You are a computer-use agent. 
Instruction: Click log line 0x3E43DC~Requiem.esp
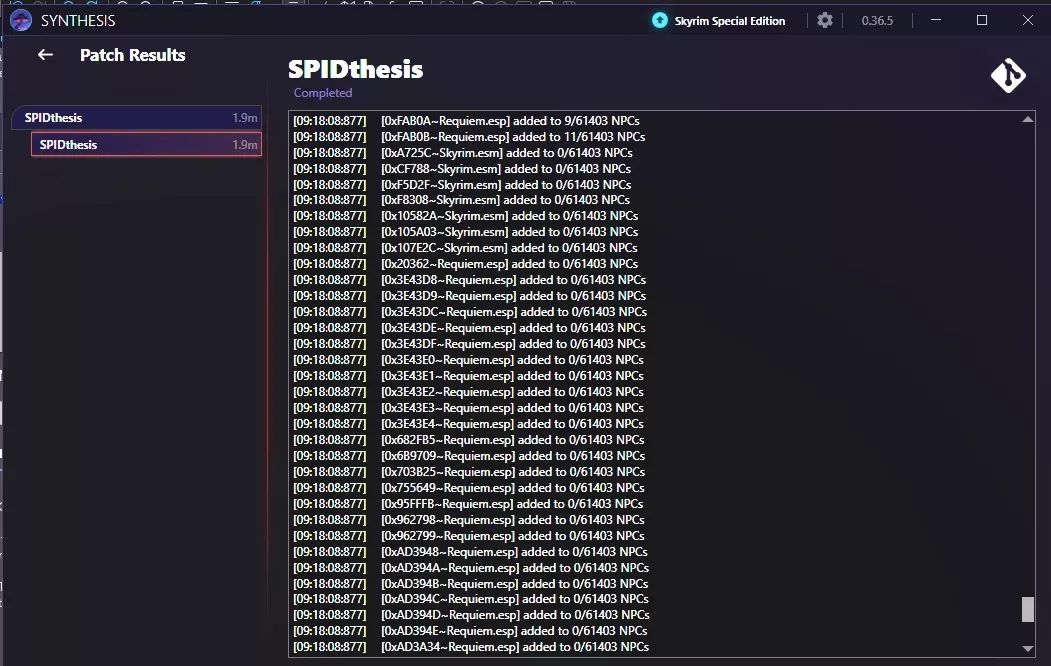pos(471,312)
